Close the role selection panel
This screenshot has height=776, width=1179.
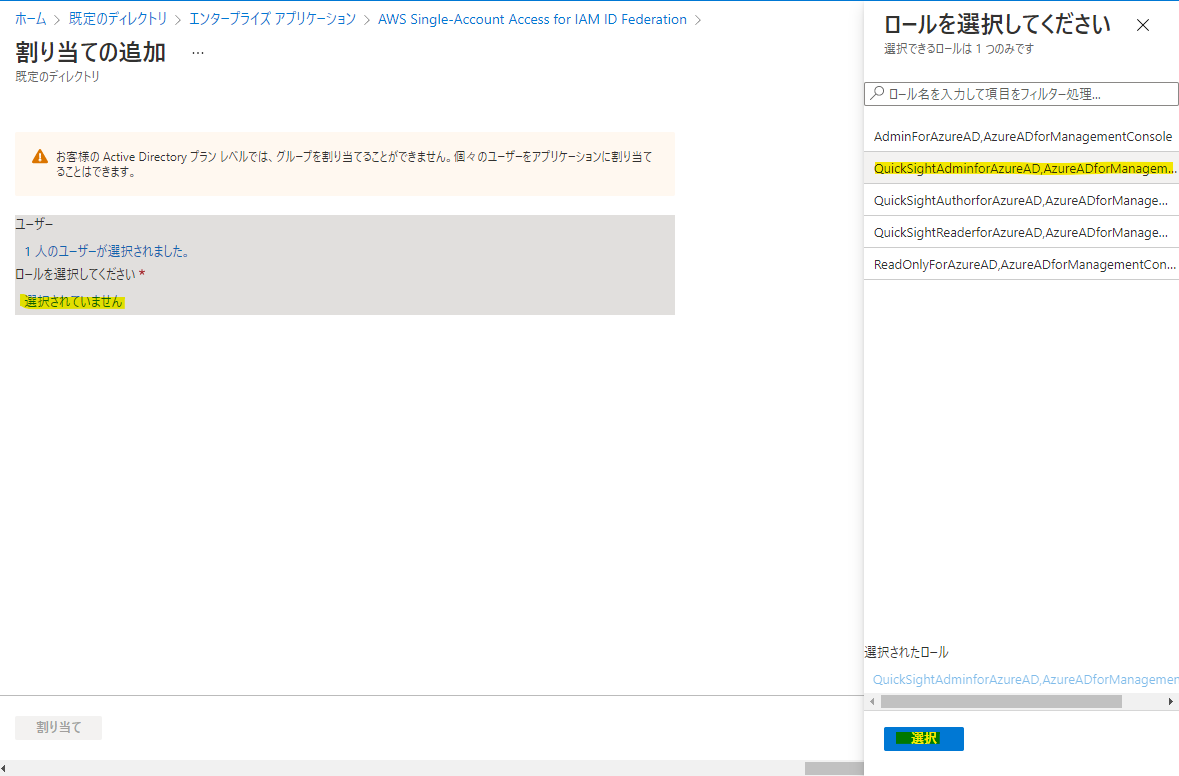pyautogui.click(x=1143, y=26)
